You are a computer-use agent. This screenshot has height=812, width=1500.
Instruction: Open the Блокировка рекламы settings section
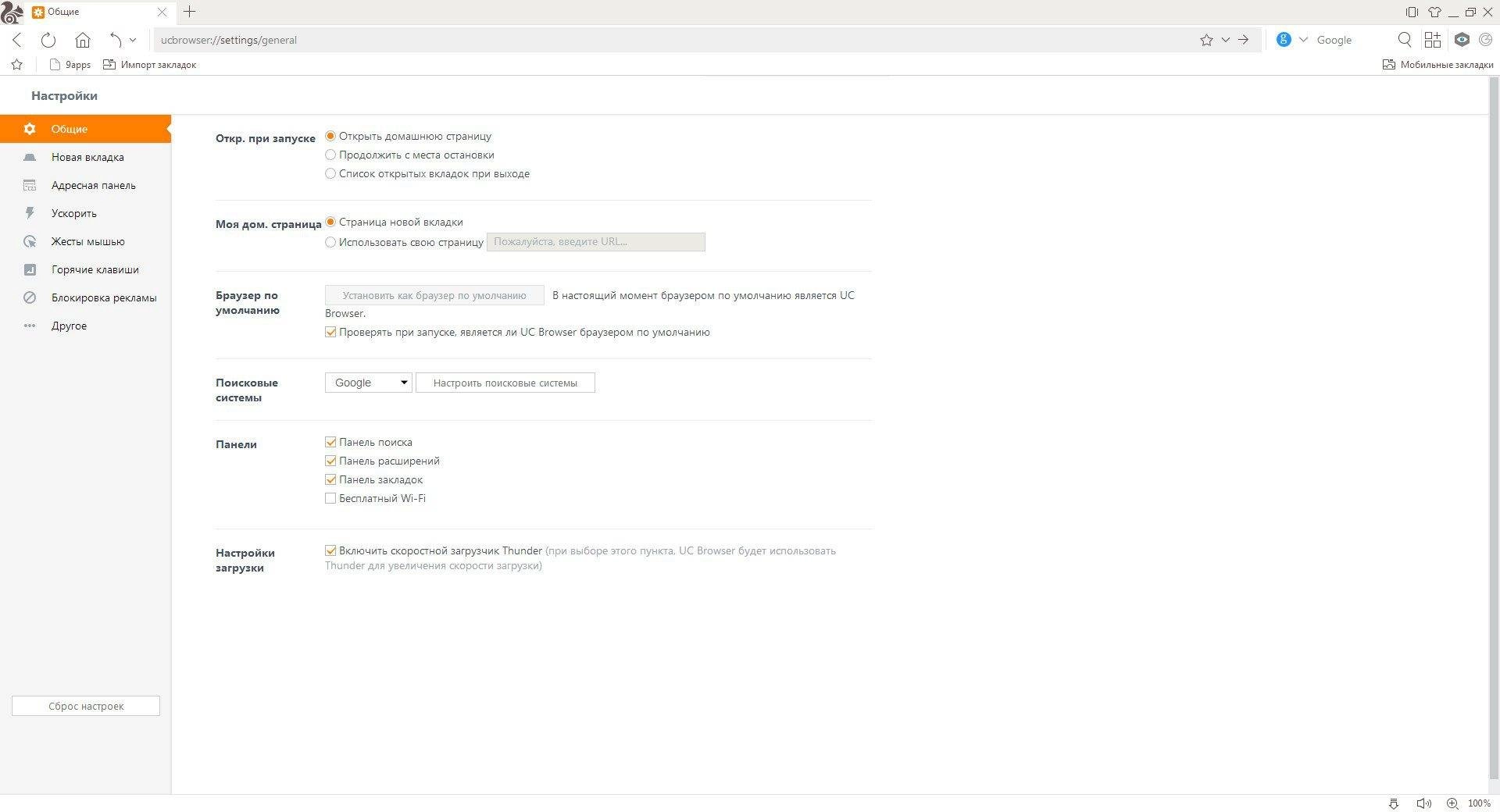point(85,297)
